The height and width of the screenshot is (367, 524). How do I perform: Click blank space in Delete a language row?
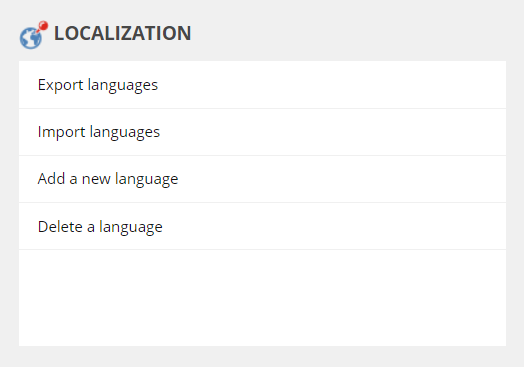pyautogui.click(x=334, y=226)
